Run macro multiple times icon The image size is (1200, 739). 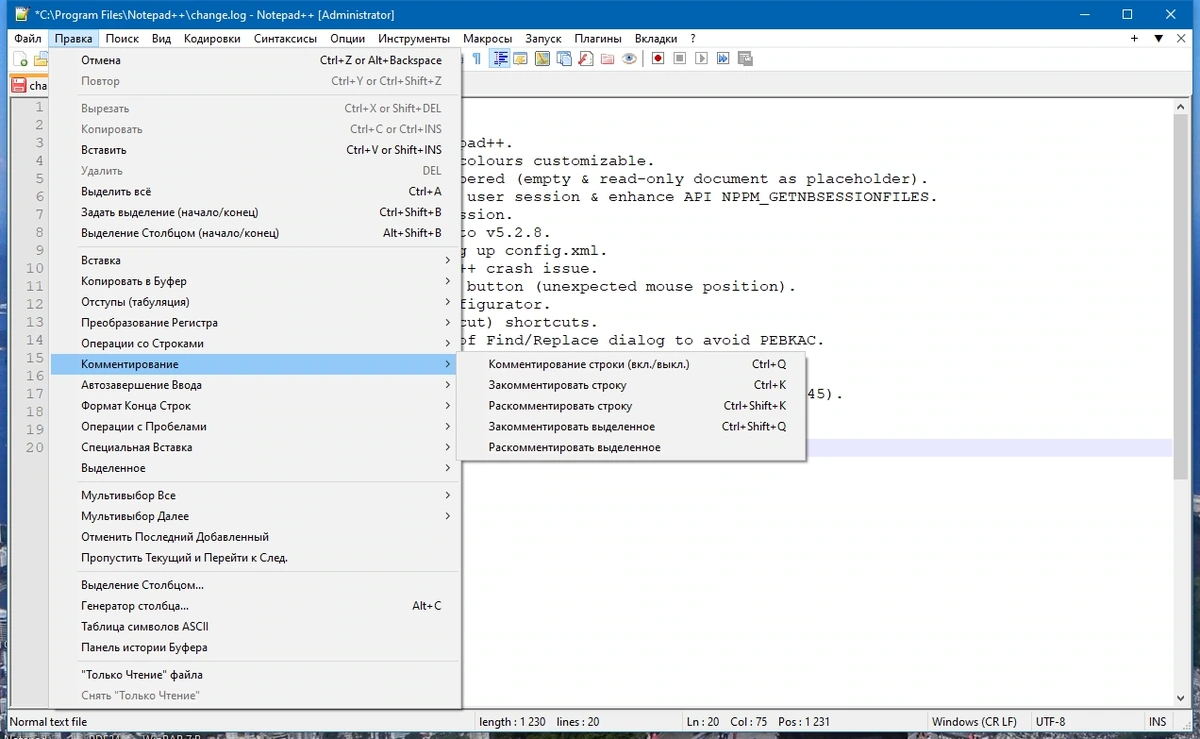pyautogui.click(x=723, y=59)
